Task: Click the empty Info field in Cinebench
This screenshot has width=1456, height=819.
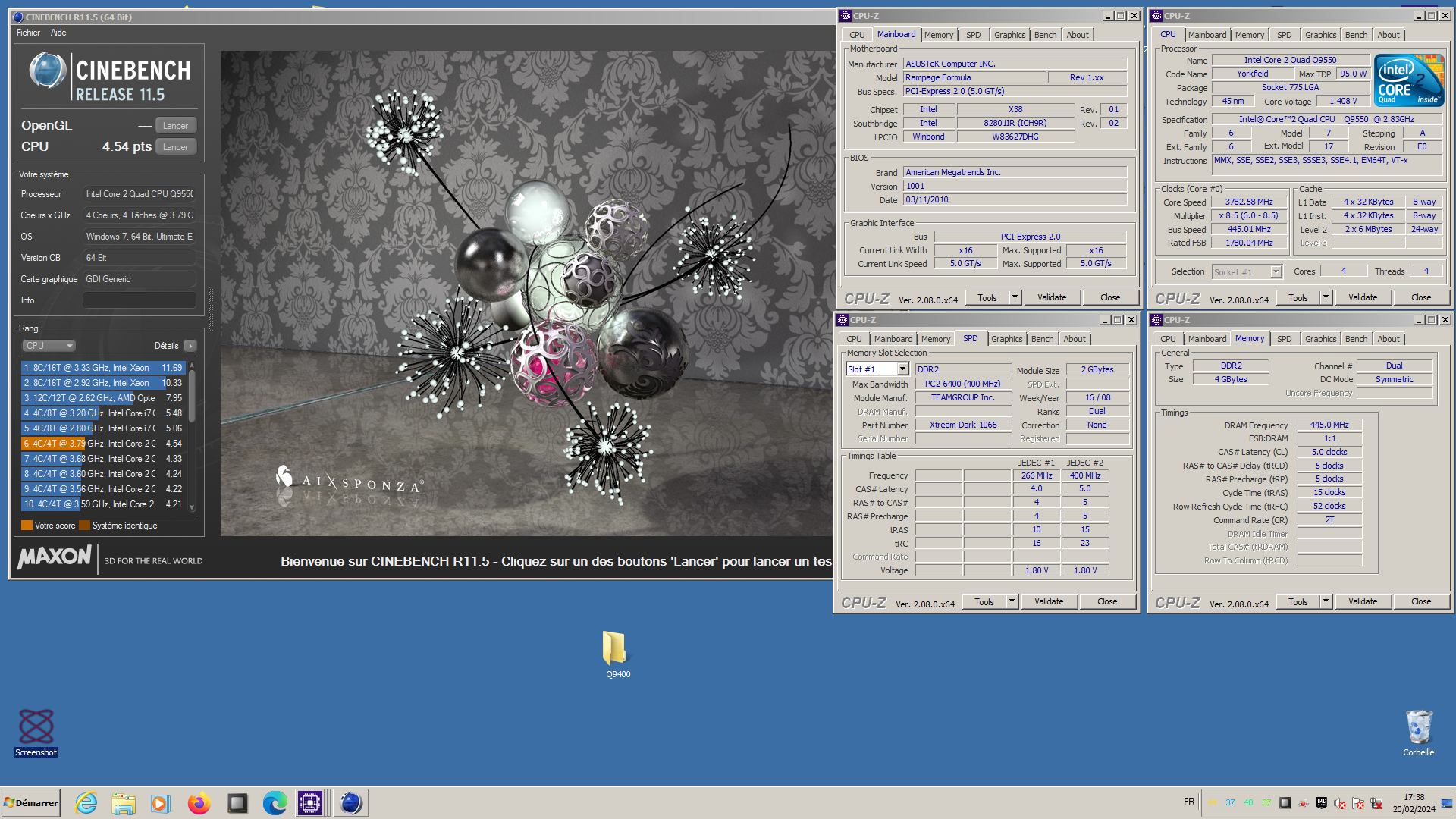Action: 139,300
